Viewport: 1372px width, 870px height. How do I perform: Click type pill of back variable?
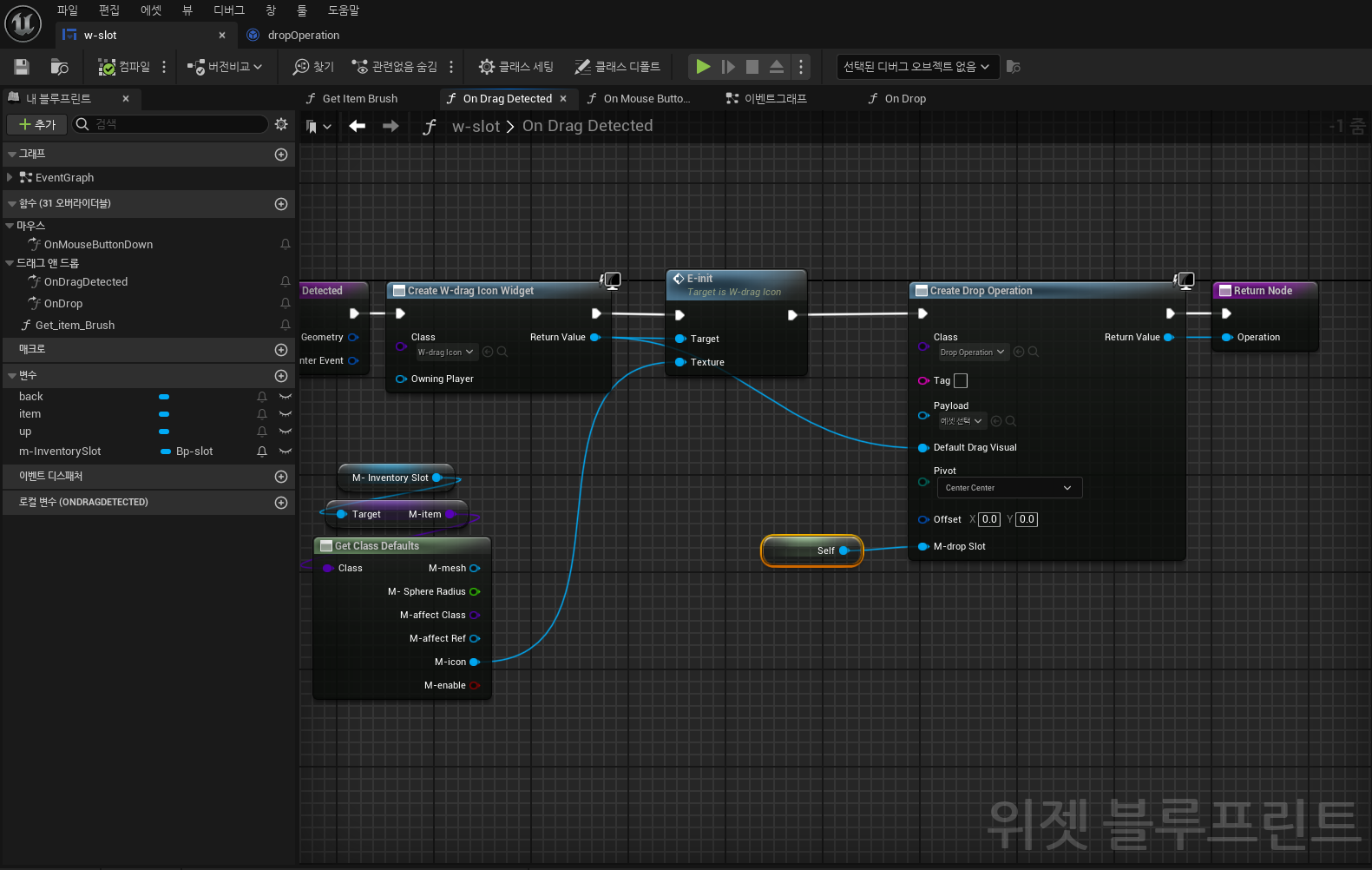[164, 397]
